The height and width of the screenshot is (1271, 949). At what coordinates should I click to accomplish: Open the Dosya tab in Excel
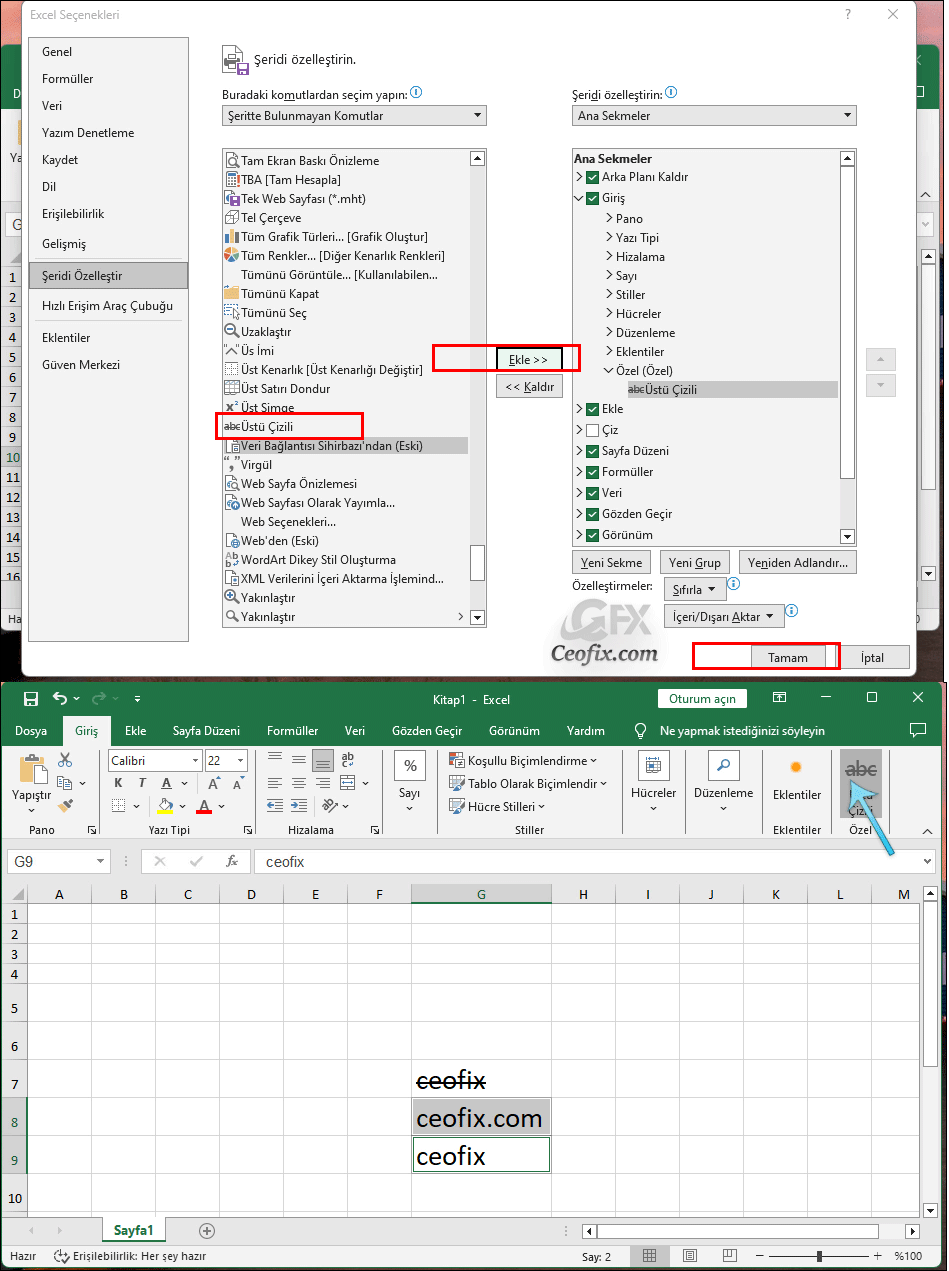[x=31, y=731]
